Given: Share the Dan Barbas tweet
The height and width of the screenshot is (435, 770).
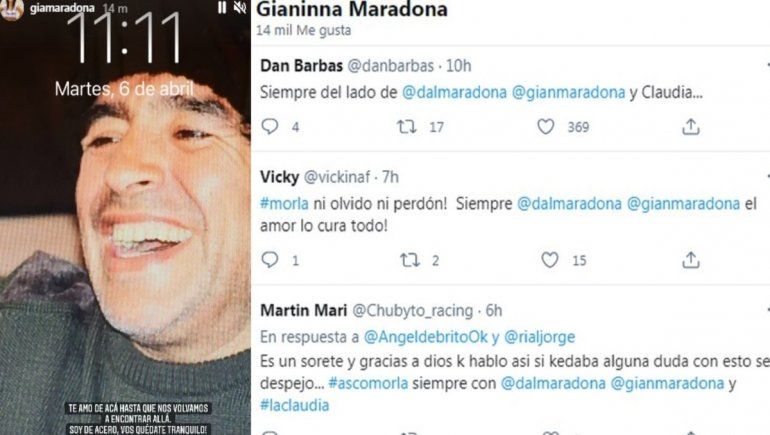Looking at the screenshot, I should pyautogui.click(x=690, y=127).
